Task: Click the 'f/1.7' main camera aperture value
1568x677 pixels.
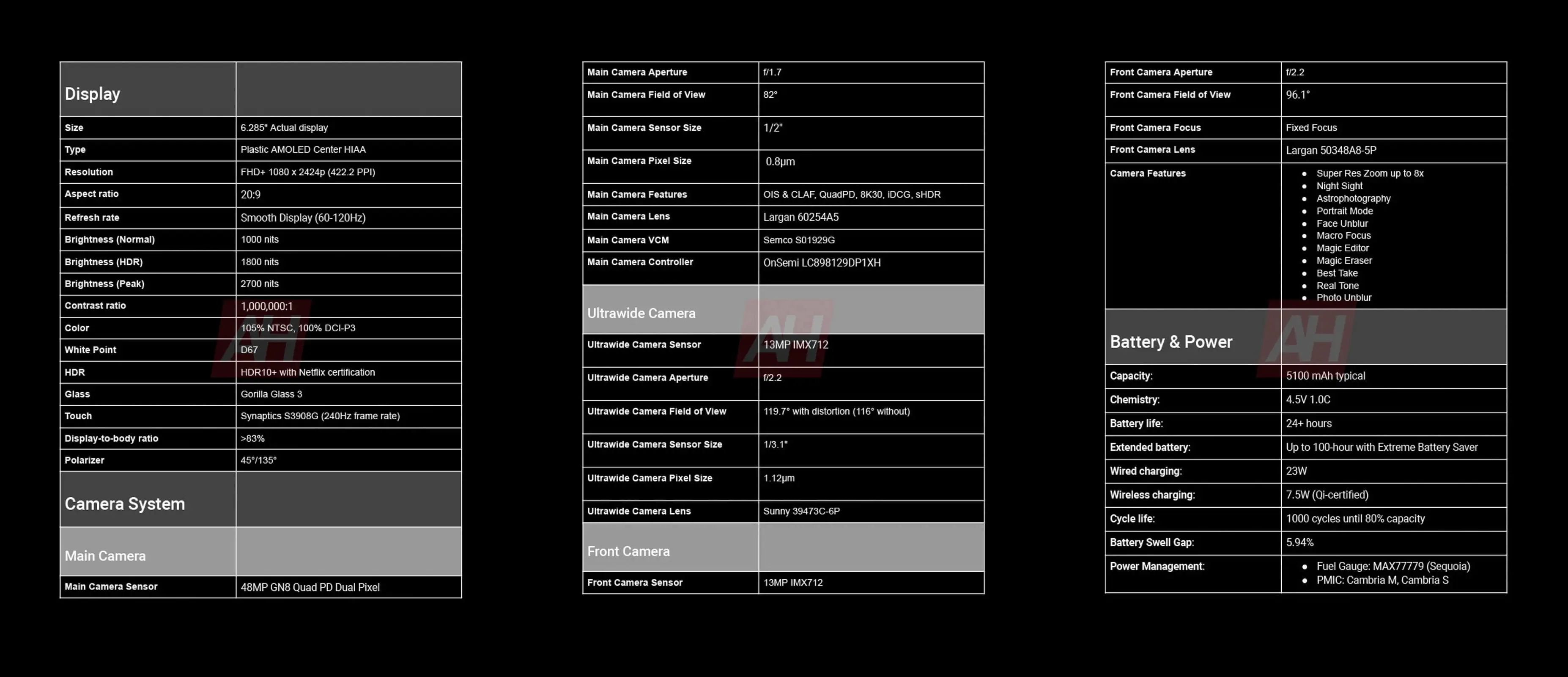Action: [x=773, y=72]
